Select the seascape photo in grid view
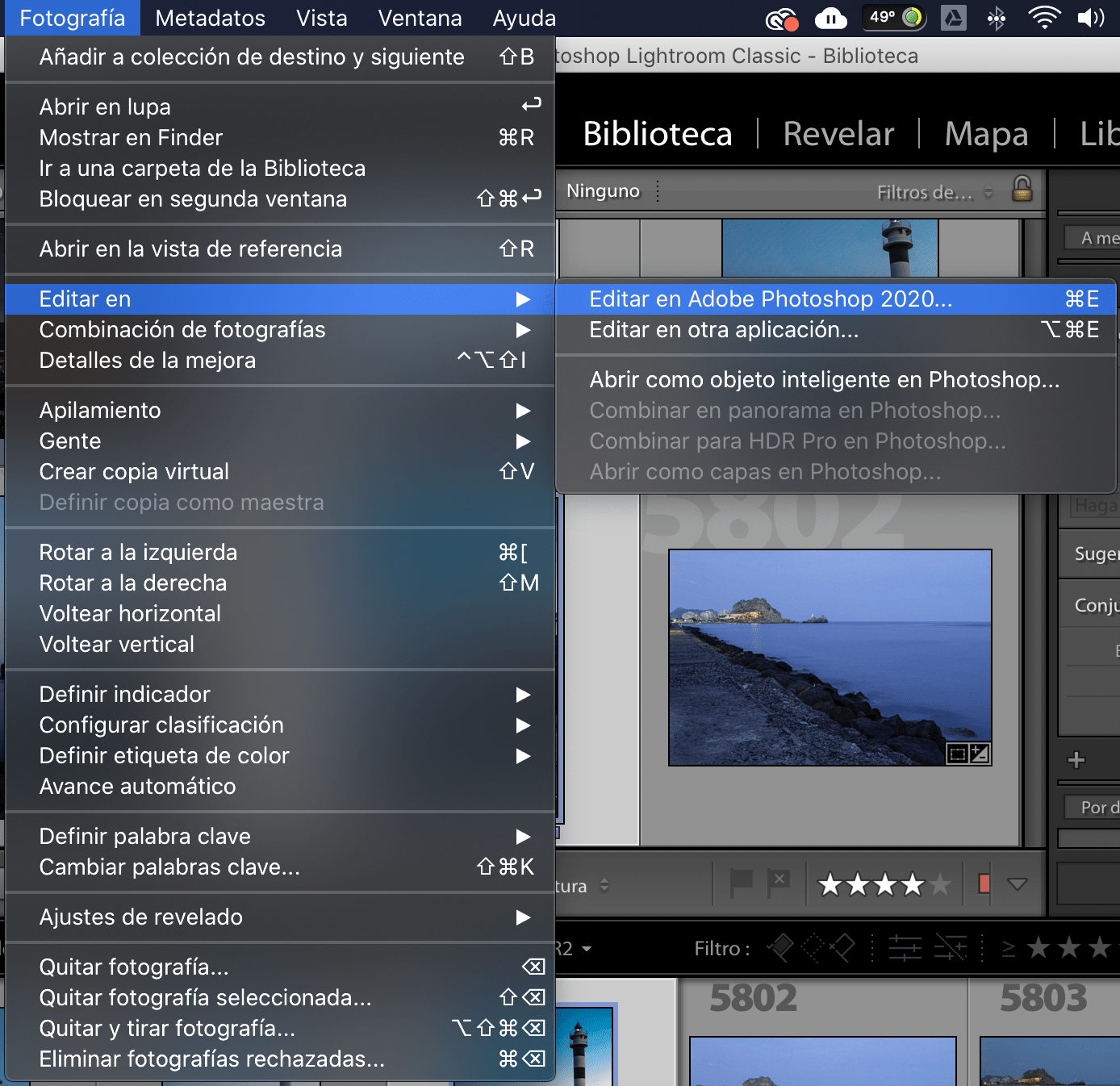The width and height of the screenshot is (1120, 1086). tap(830, 658)
